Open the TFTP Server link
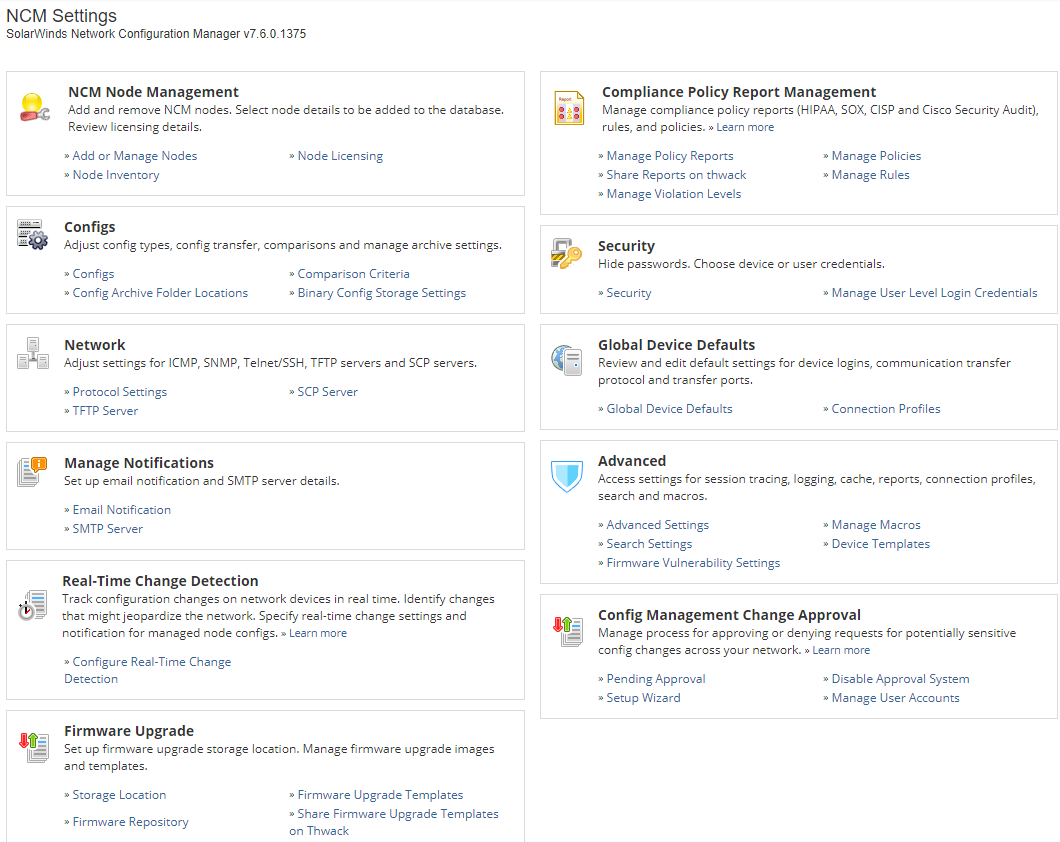1060x842 pixels. 105,411
